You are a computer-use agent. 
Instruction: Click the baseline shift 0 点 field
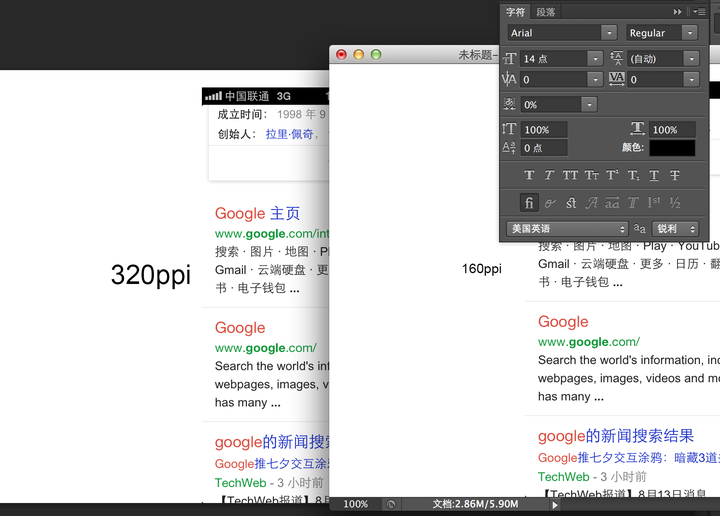coord(544,148)
